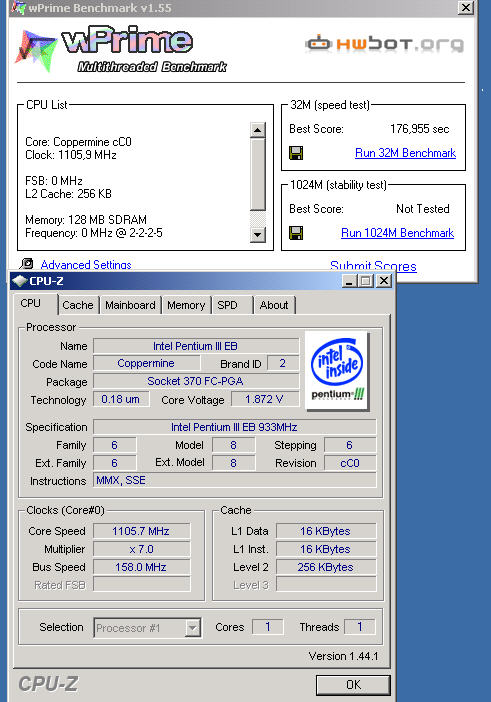Click Clock: 1105,9 MHz in CPU List
Screen dimensions: 491x702
pyautogui.click(x=71, y=155)
